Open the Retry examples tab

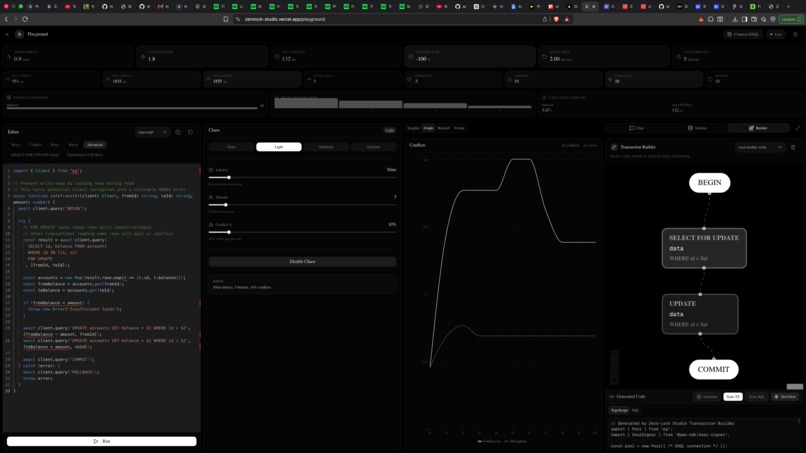(55, 145)
